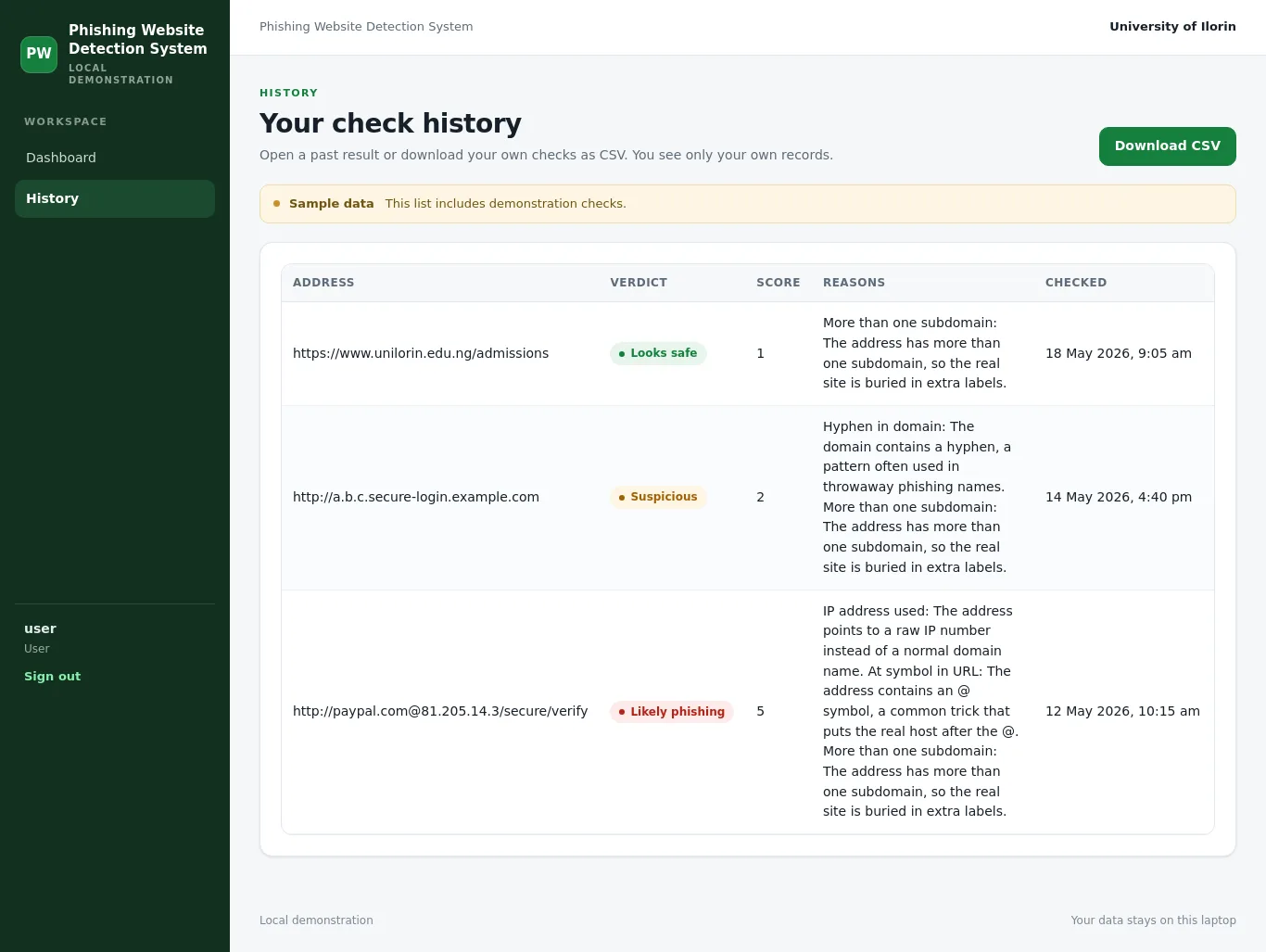The height and width of the screenshot is (952, 1266).
Task: Sign out of the account
Action: pos(52,677)
